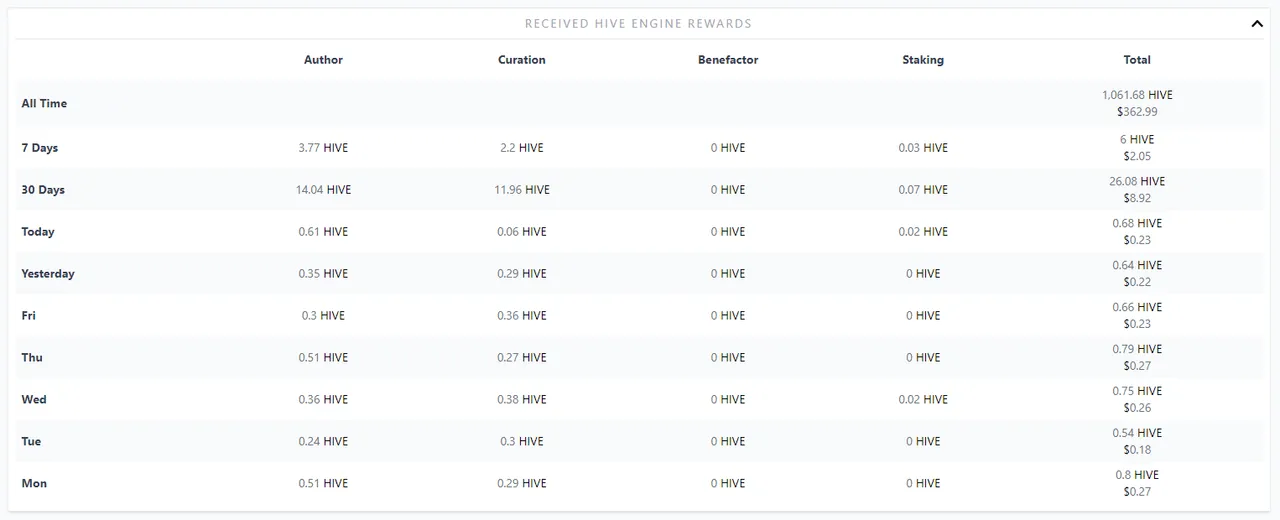Click the All Time dollar value '$362.99'
The height and width of the screenshot is (520, 1280).
pyautogui.click(x=1137, y=112)
